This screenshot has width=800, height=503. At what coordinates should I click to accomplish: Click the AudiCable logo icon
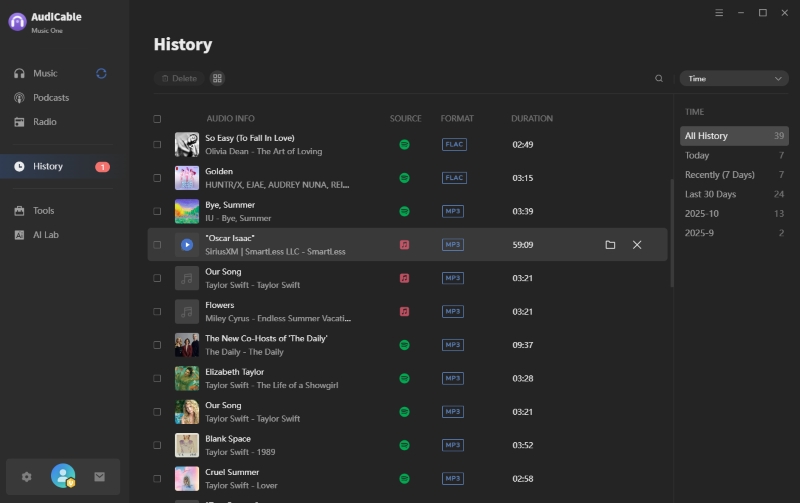17,22
